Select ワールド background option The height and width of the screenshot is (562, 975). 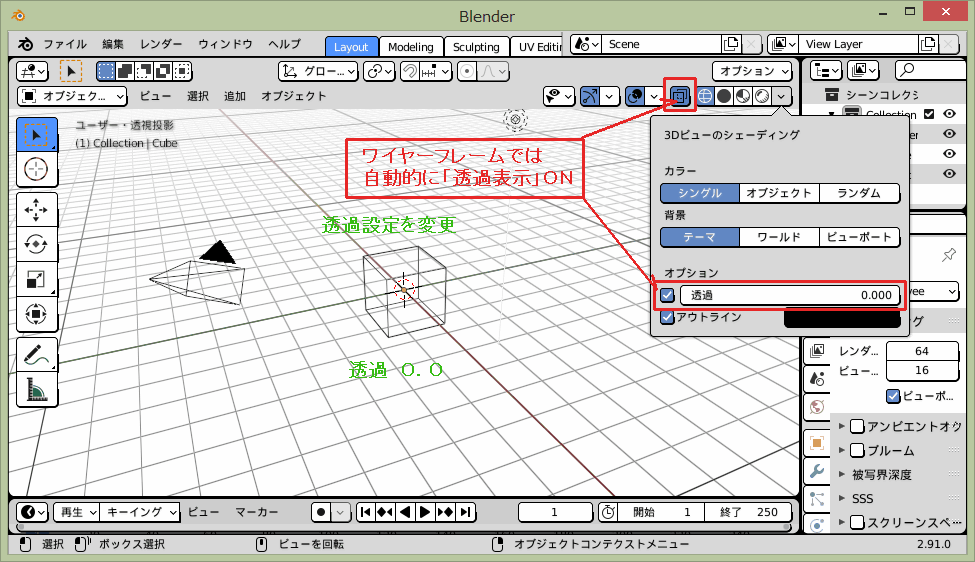(779, 237)
